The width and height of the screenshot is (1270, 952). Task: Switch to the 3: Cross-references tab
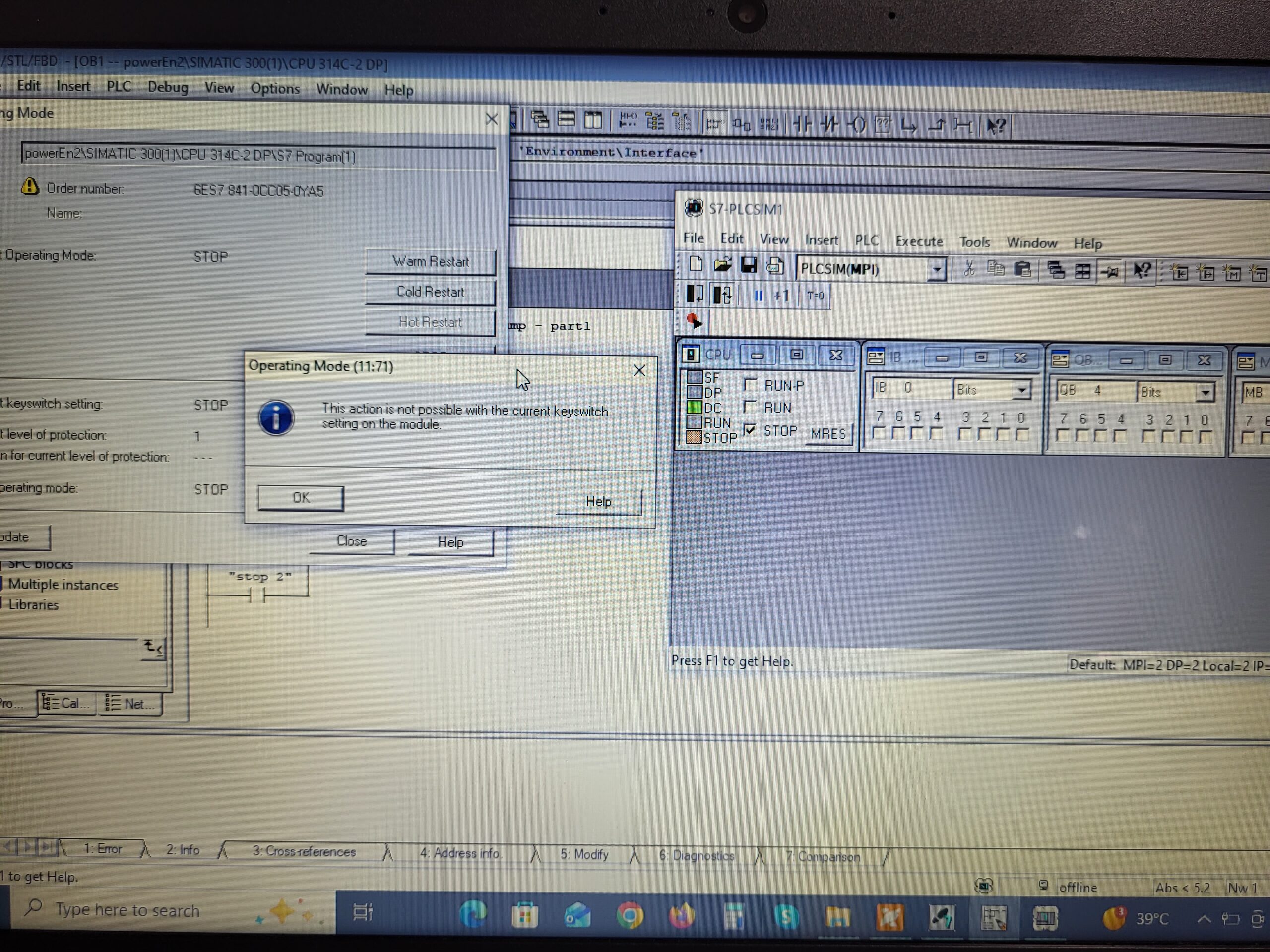(x=304, y=851)
